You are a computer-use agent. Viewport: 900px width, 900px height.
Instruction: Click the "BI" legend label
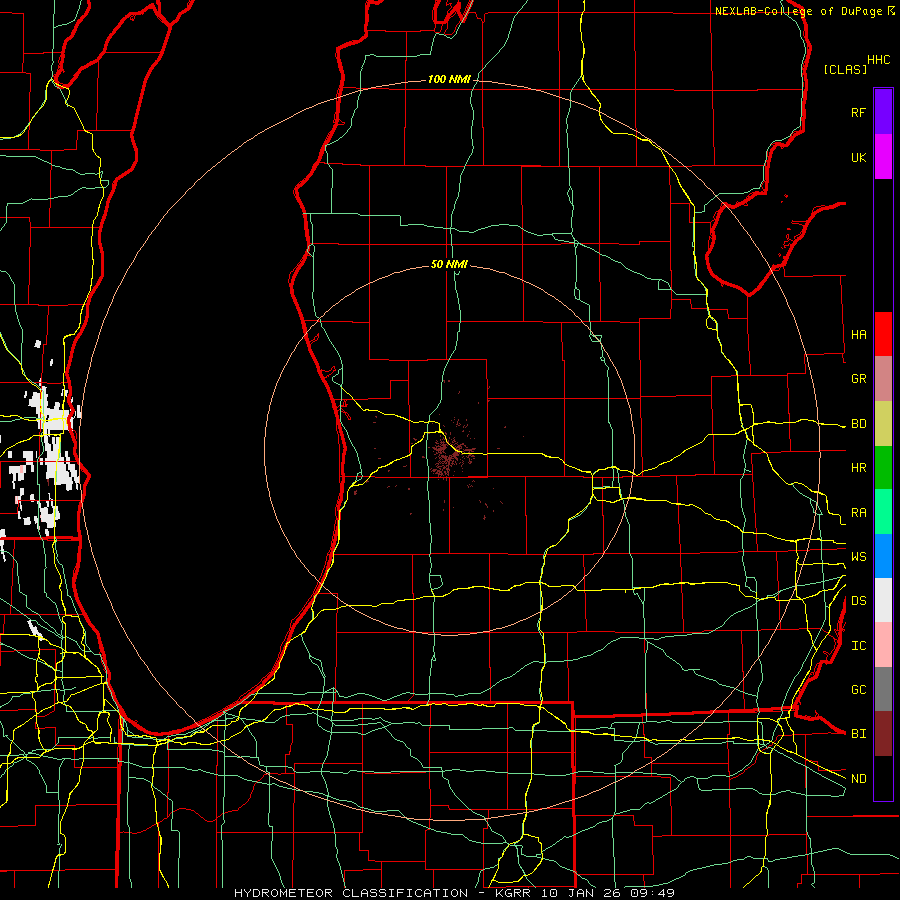click(x=858, y=734)
